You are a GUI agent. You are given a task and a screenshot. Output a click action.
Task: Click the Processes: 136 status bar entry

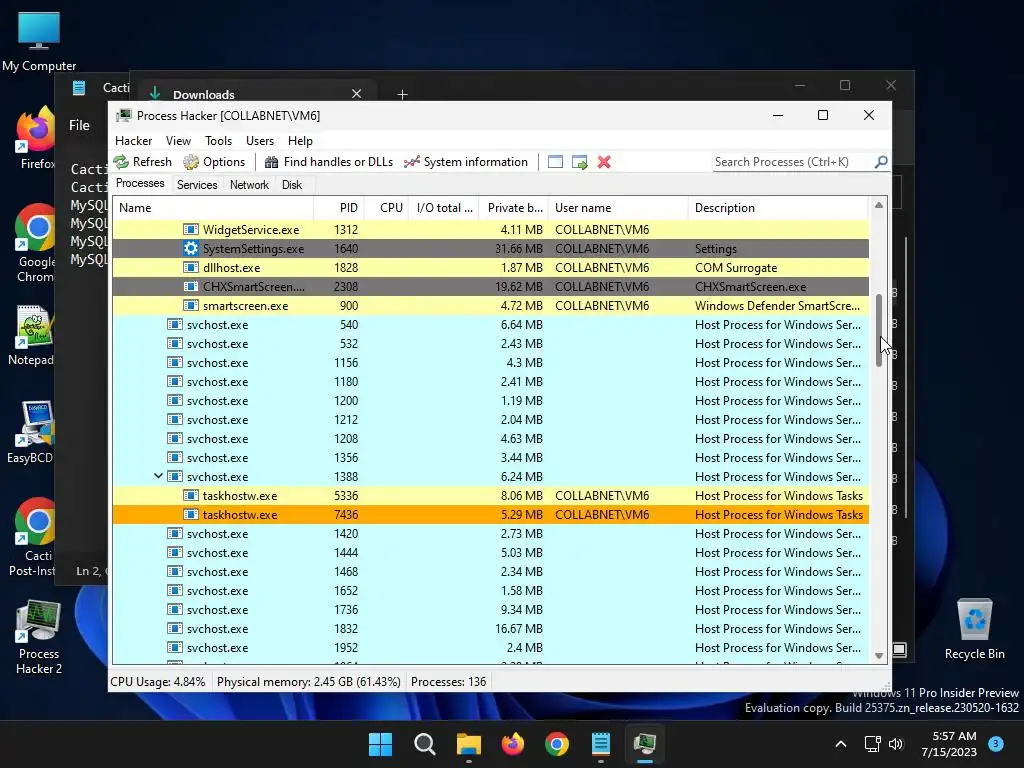(448, 682)
